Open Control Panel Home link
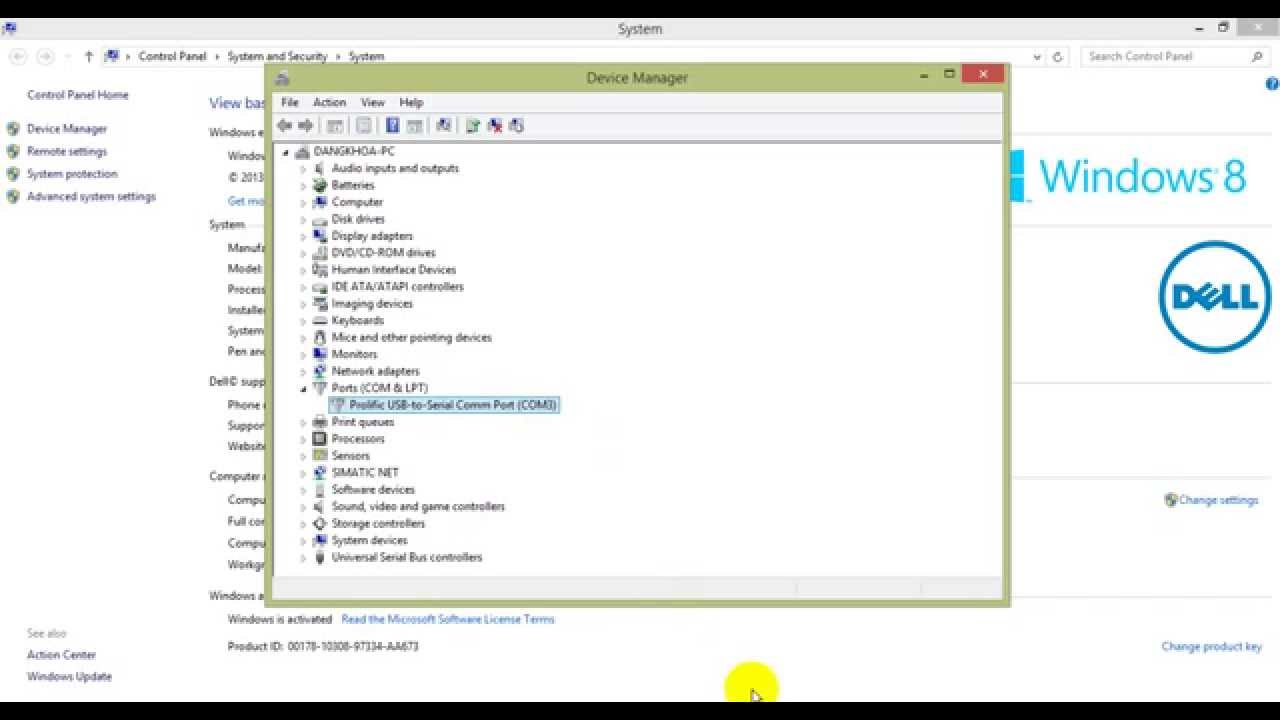 78,95
